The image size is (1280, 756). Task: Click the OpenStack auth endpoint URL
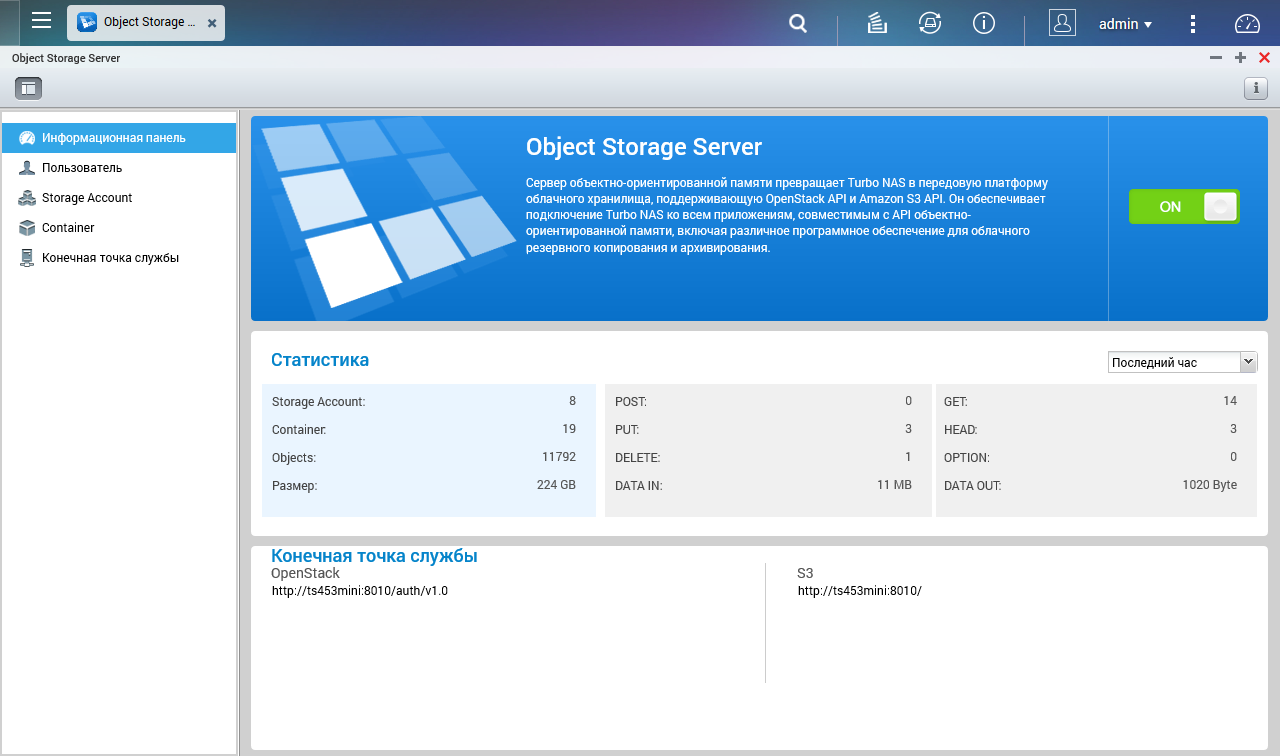point(360,591)
